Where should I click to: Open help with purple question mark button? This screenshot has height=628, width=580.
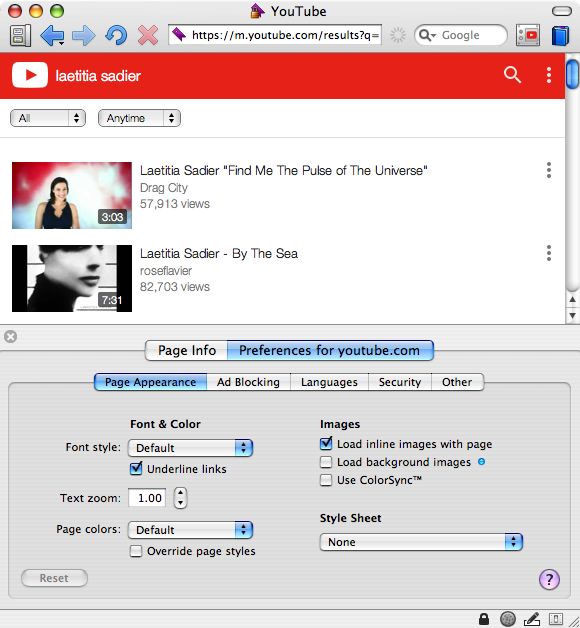click(x=549, y=579)
